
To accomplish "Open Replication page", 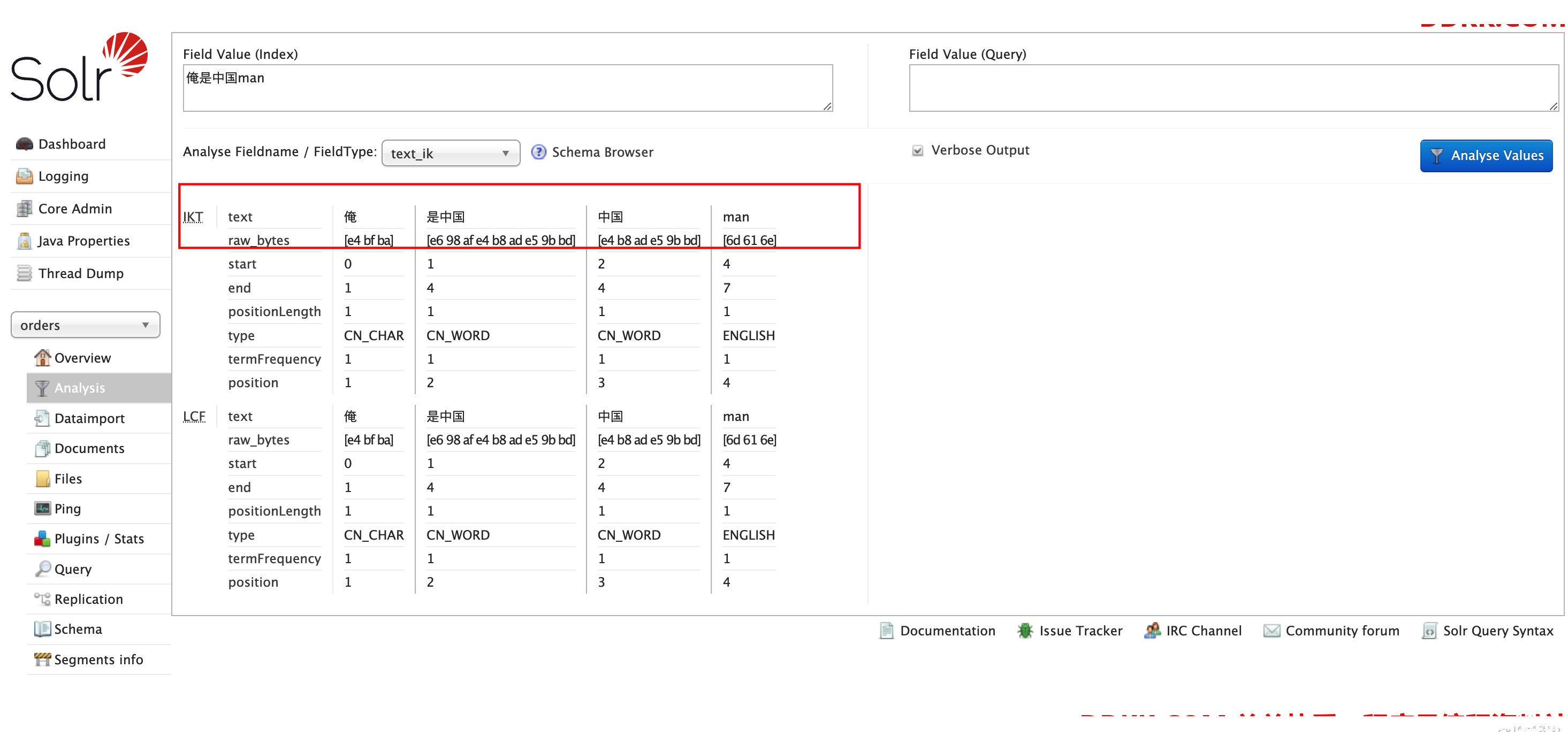I will tap(89, 599).
